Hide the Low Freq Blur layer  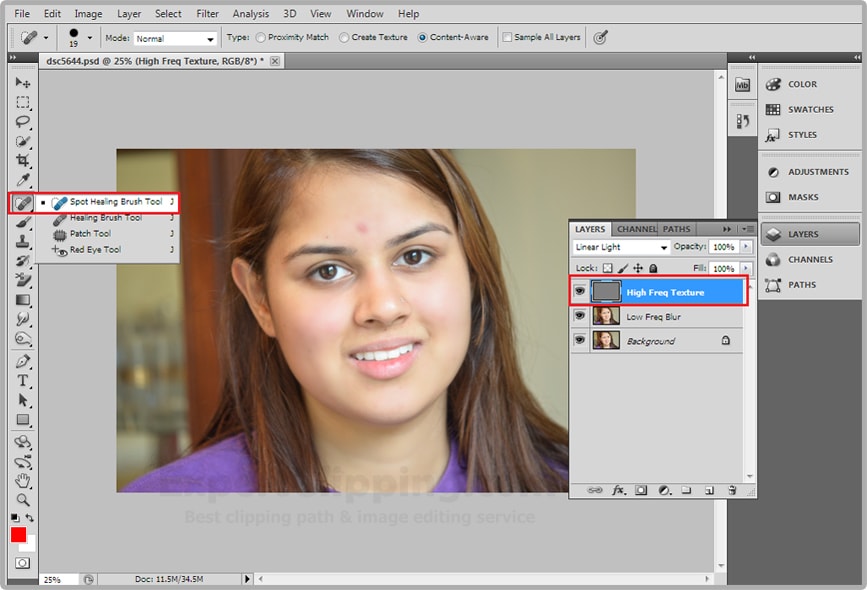[x=581, y=316]
